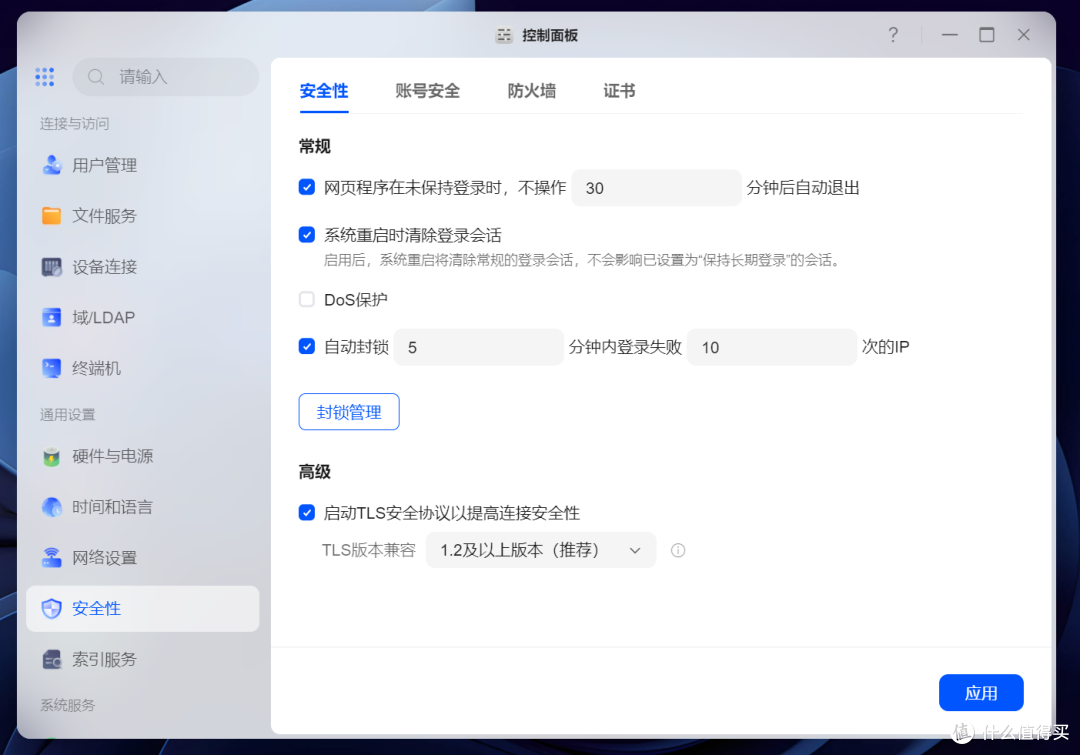Screen dimensions: 1080x755
Task: Click the 控制面板 title bar icon
Action: pyautogui.click(x=504, y=35)
